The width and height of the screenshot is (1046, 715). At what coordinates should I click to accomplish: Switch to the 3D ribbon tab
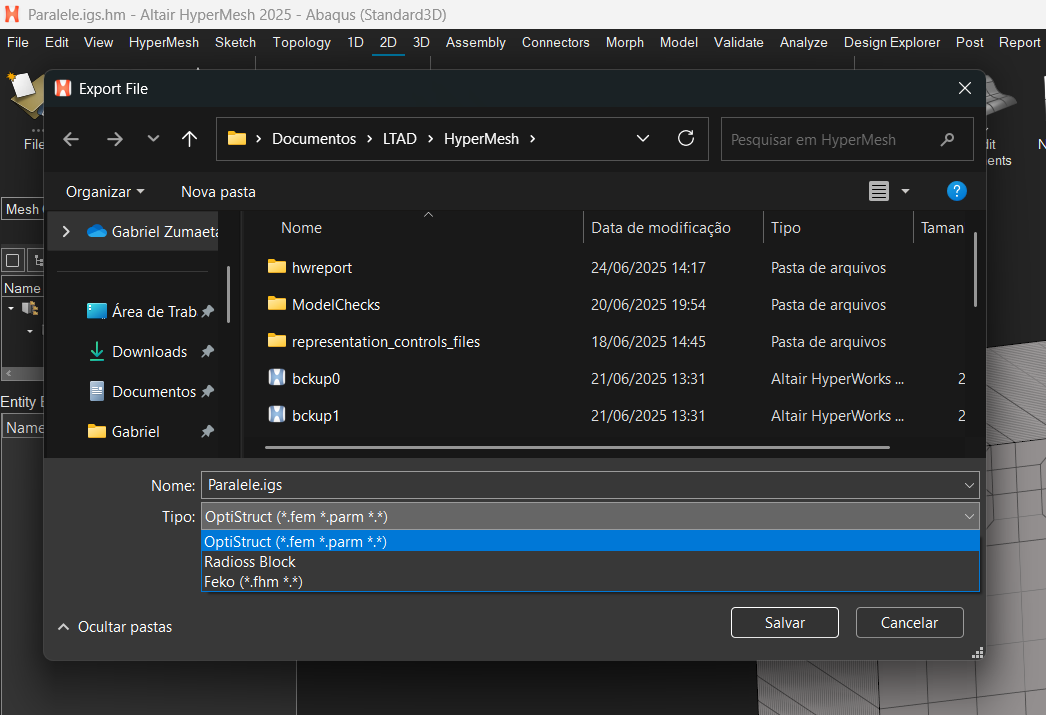point(421,42)
